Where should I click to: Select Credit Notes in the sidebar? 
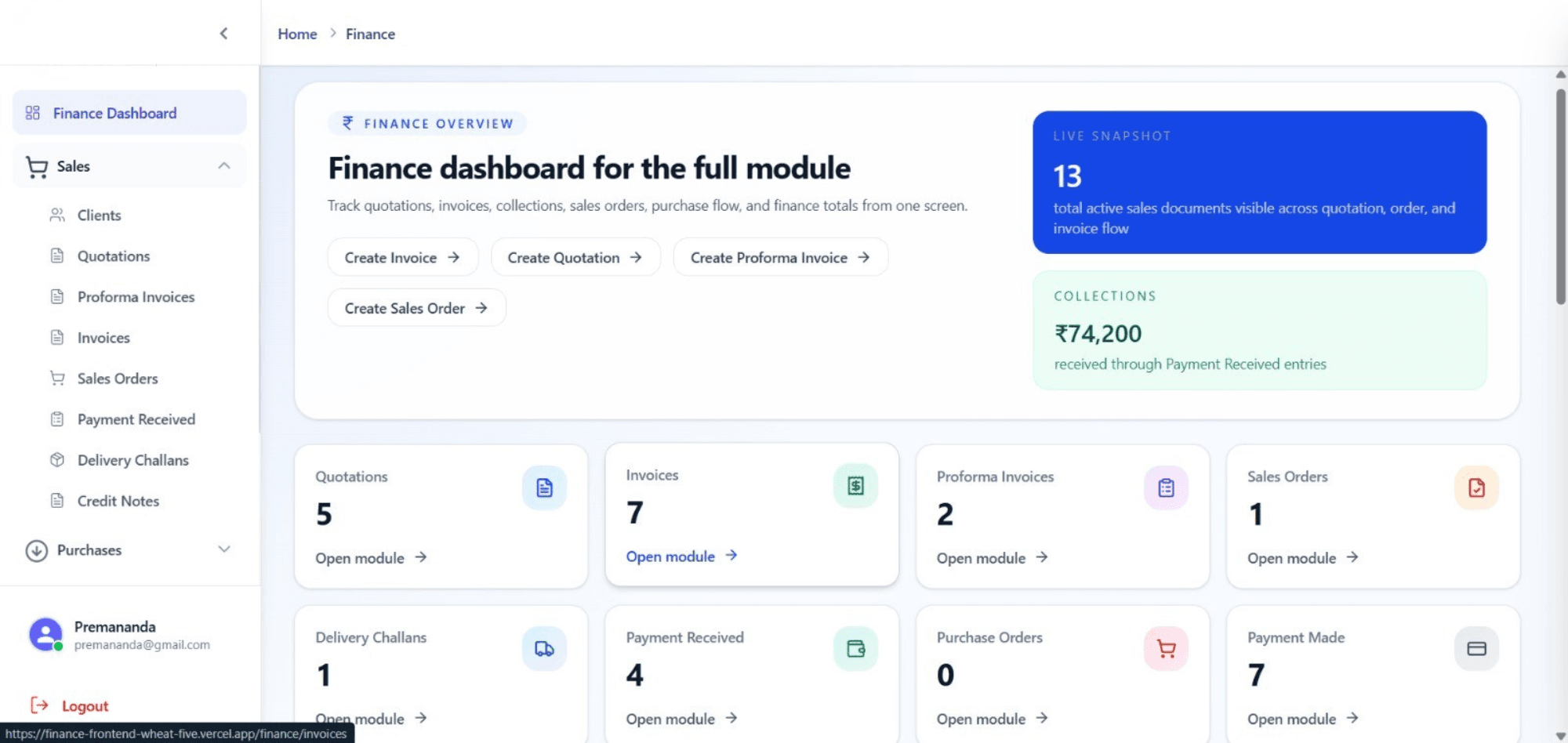point(117,501)
